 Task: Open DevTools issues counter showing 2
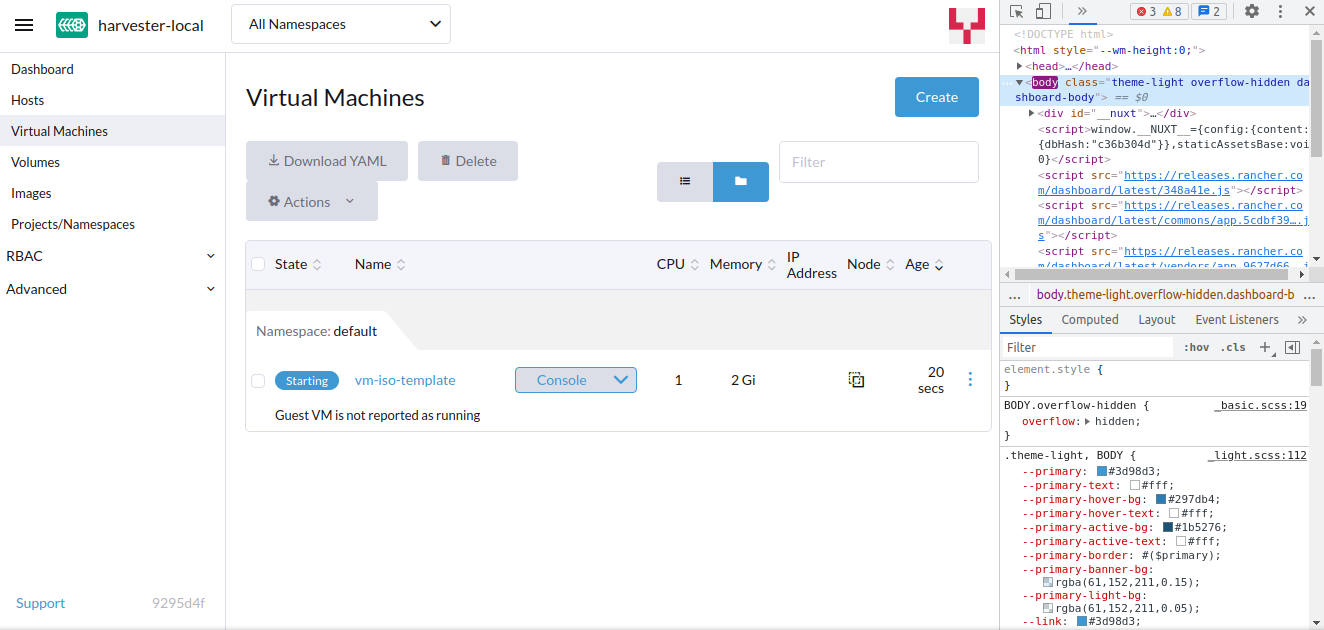pyautogui.click(x=1210, y=12)
